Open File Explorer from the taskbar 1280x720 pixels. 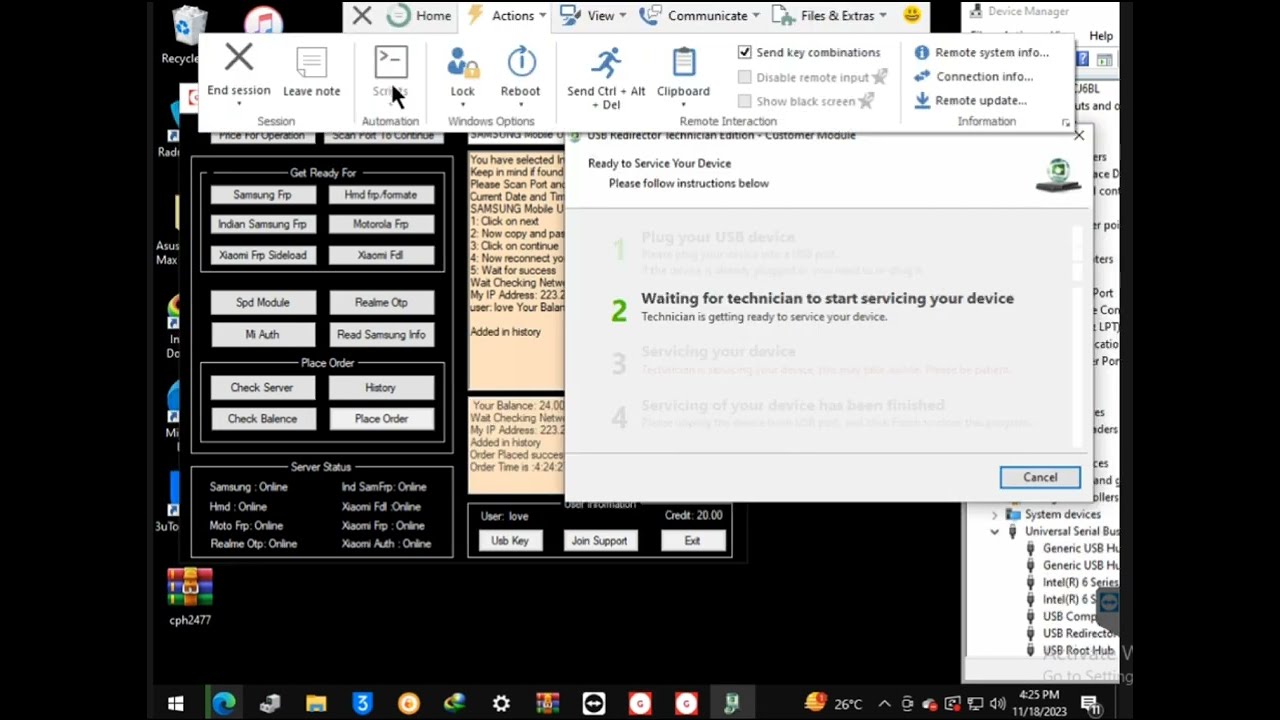click(x=316, y=704)
